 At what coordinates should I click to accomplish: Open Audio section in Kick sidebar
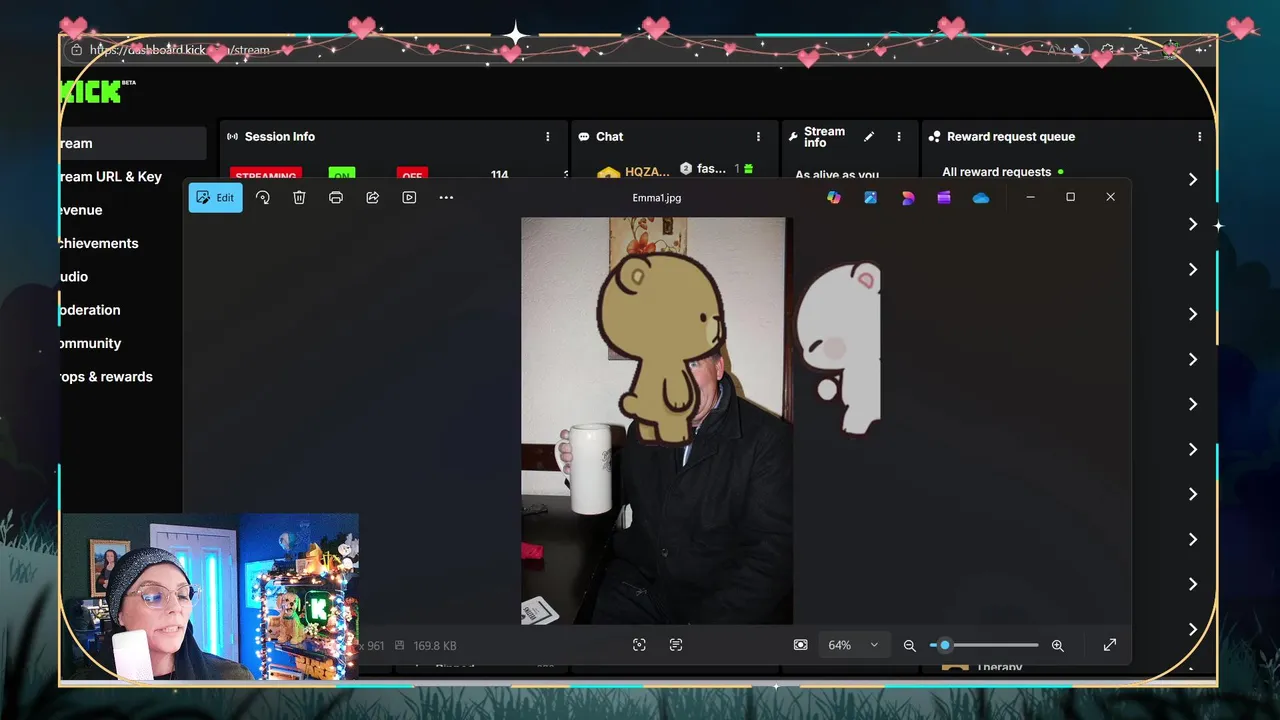pyautogui.click(x=74, y=277)
